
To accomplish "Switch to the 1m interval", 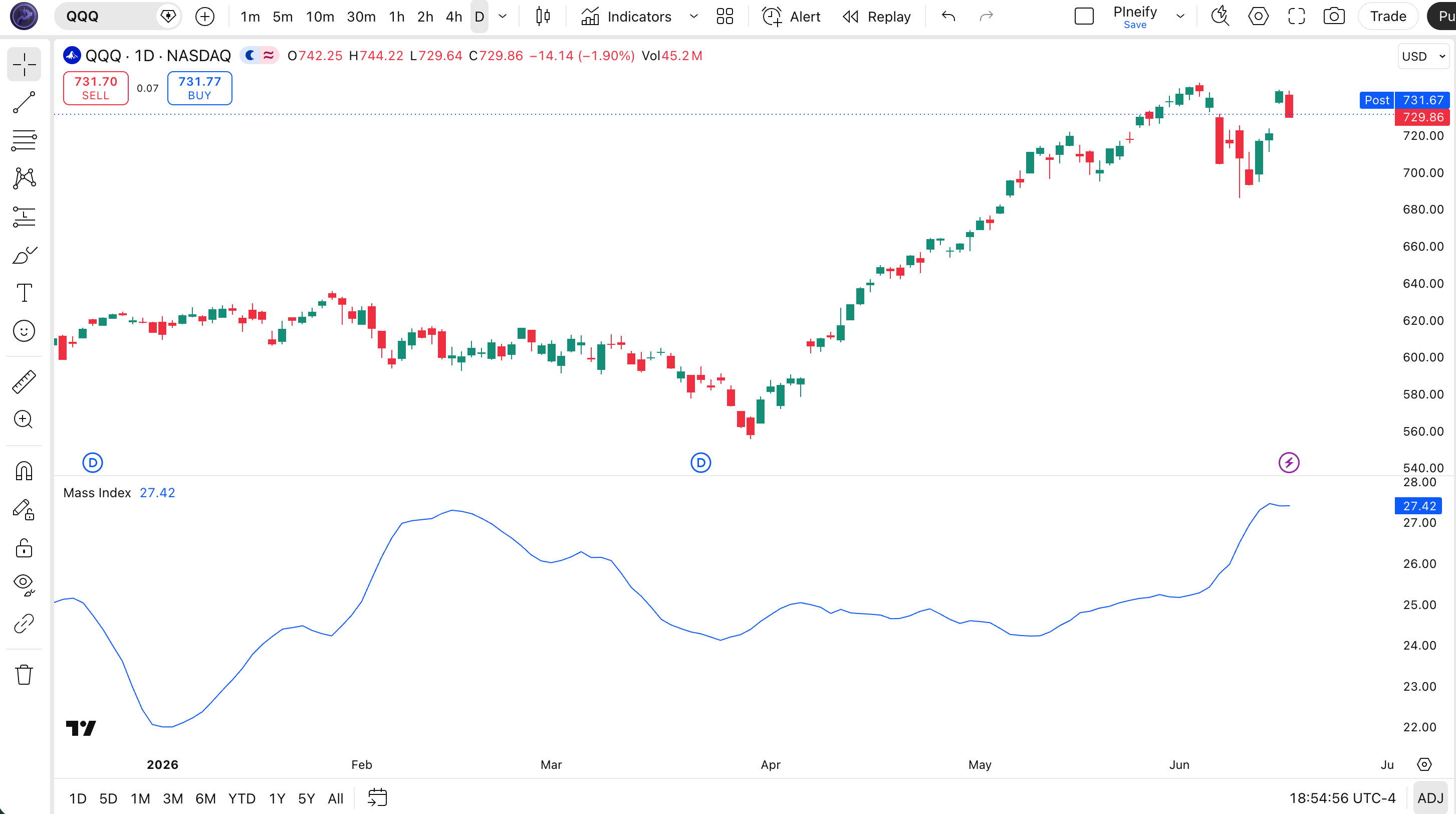I will (x=250, y=17).
